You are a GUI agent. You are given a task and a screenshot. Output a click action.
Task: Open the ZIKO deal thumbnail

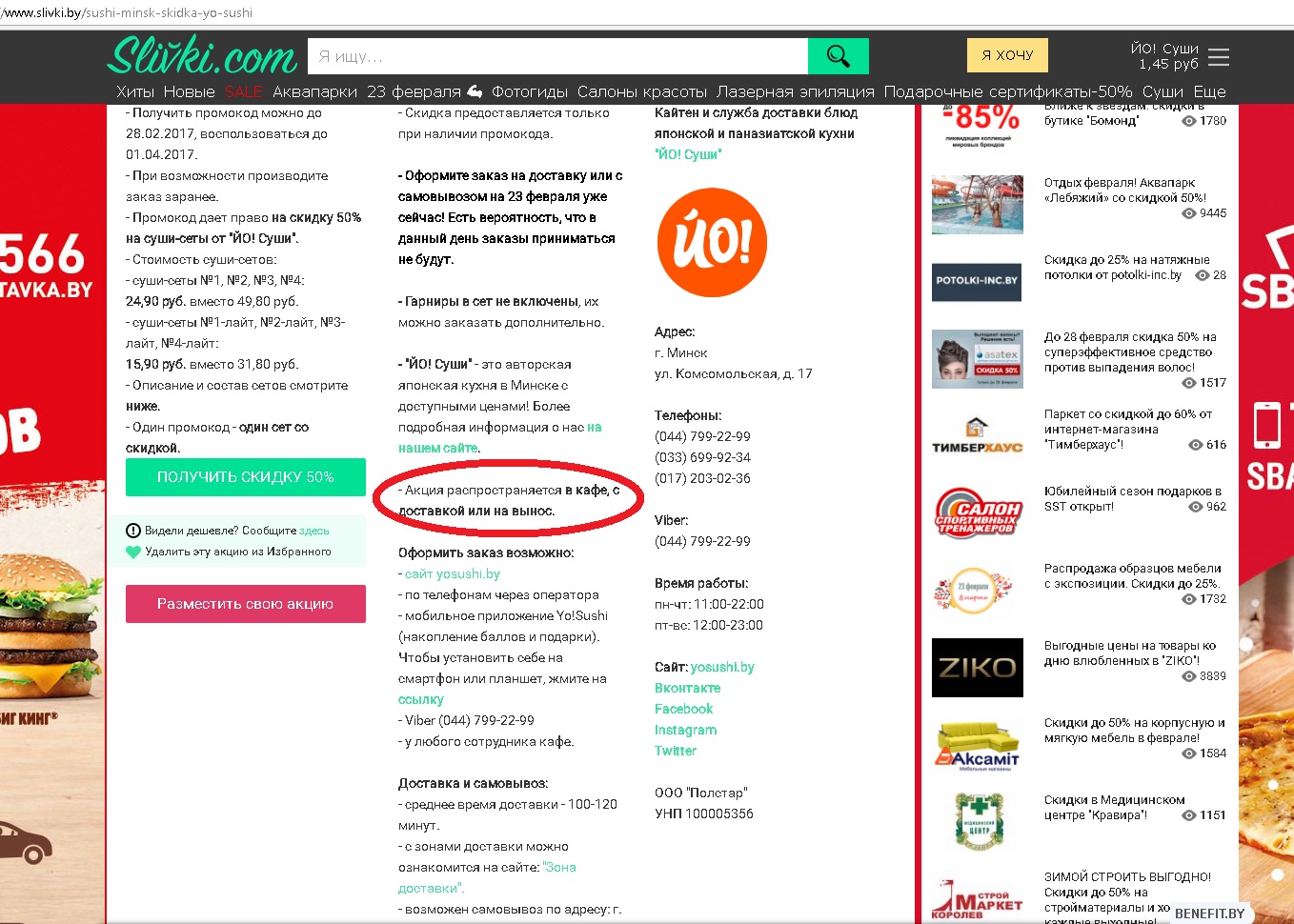point(977,668)
